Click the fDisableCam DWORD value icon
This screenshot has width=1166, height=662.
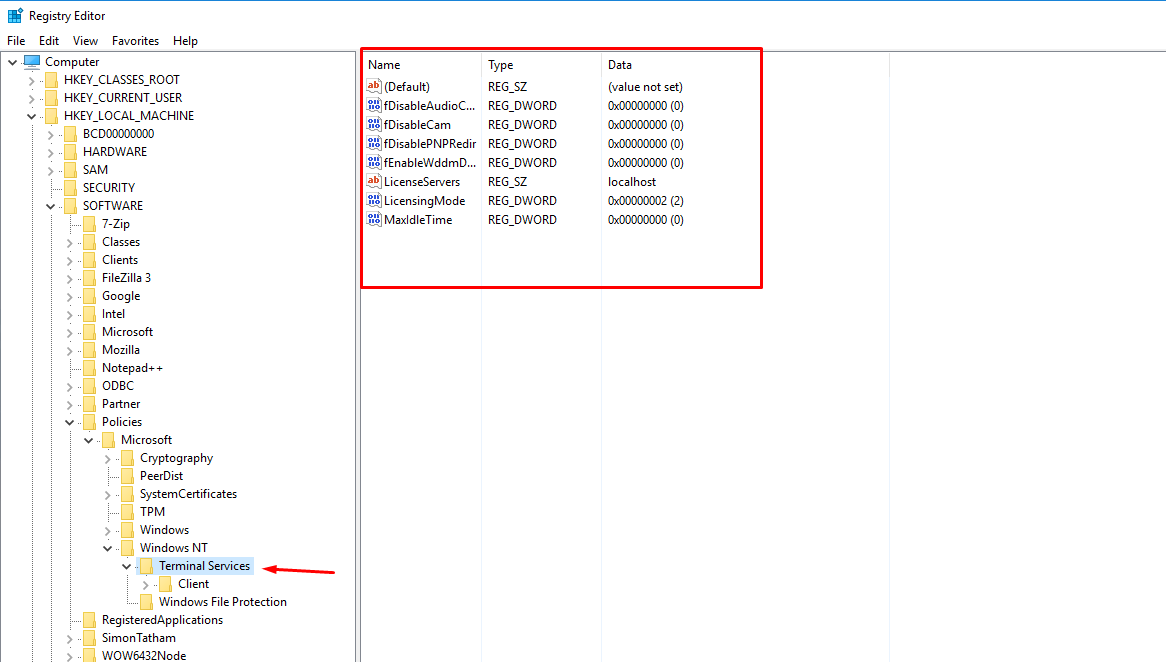tap(374, 125)
